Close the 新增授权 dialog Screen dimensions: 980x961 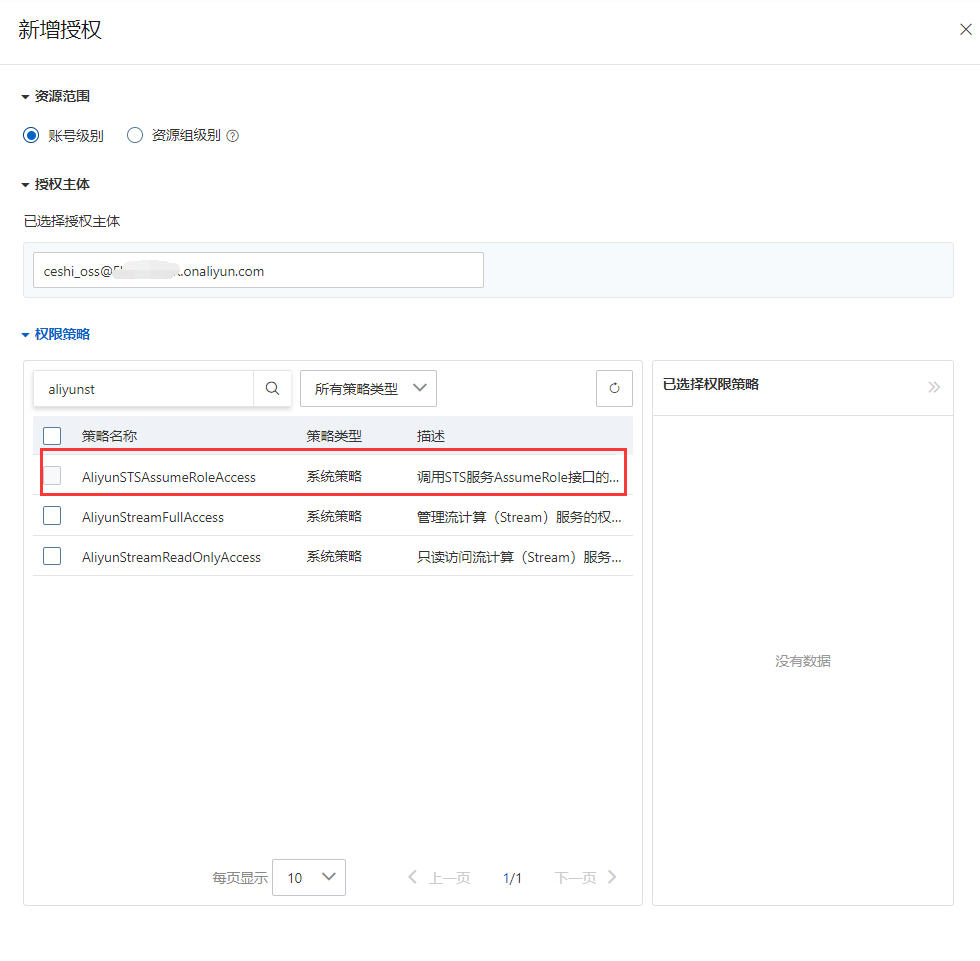966,29
